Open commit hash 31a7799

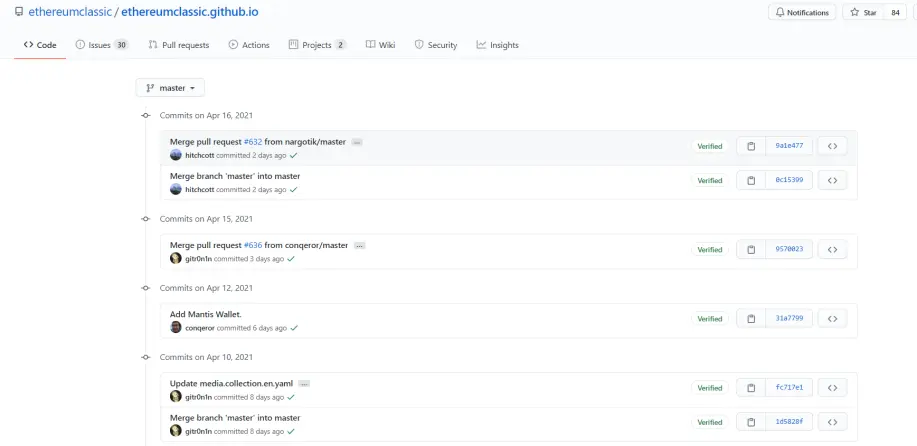pyautogui.click(x=789, y=319)
